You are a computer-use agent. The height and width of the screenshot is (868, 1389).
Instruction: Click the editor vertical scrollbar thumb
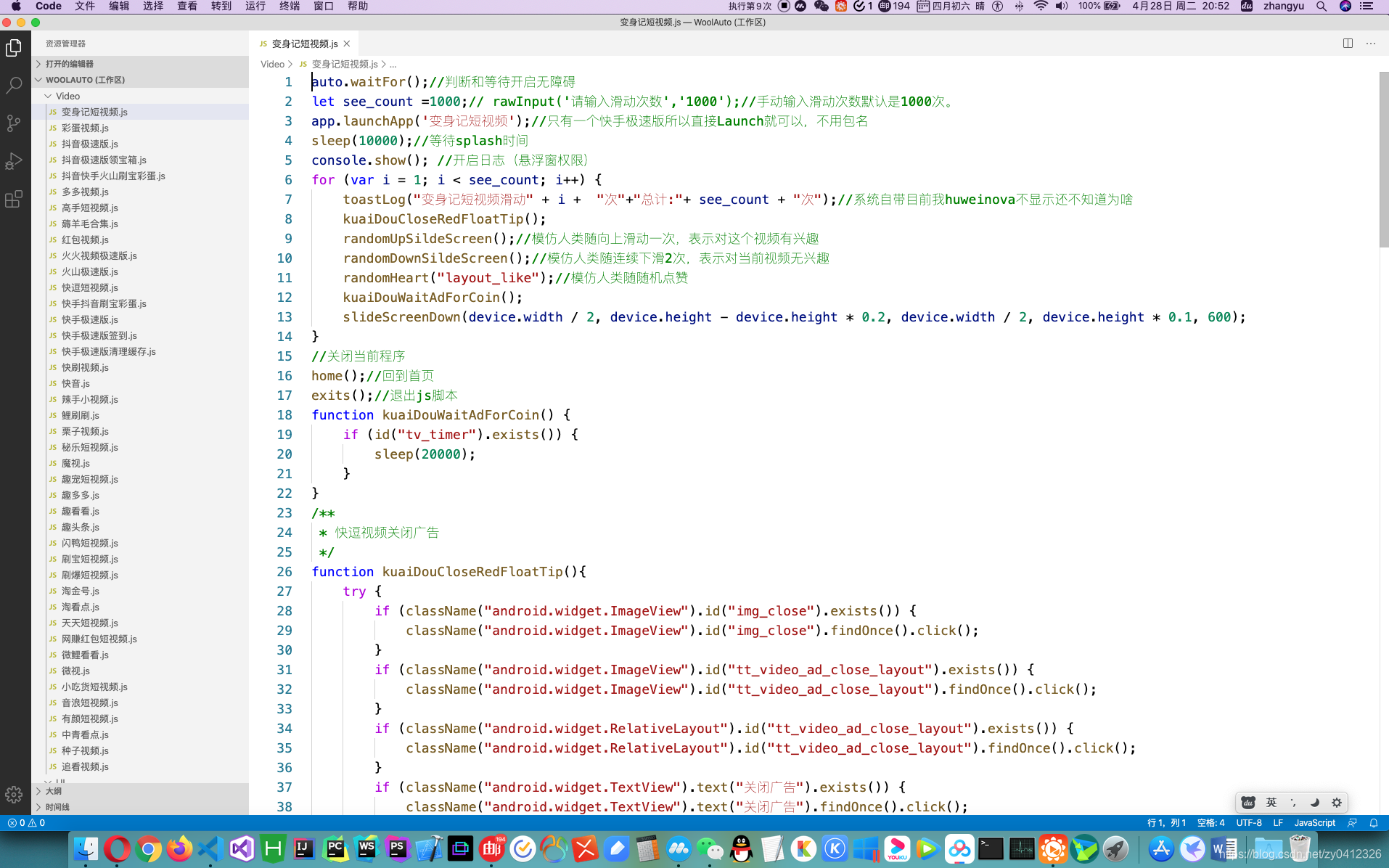(x=1383, y=160)
